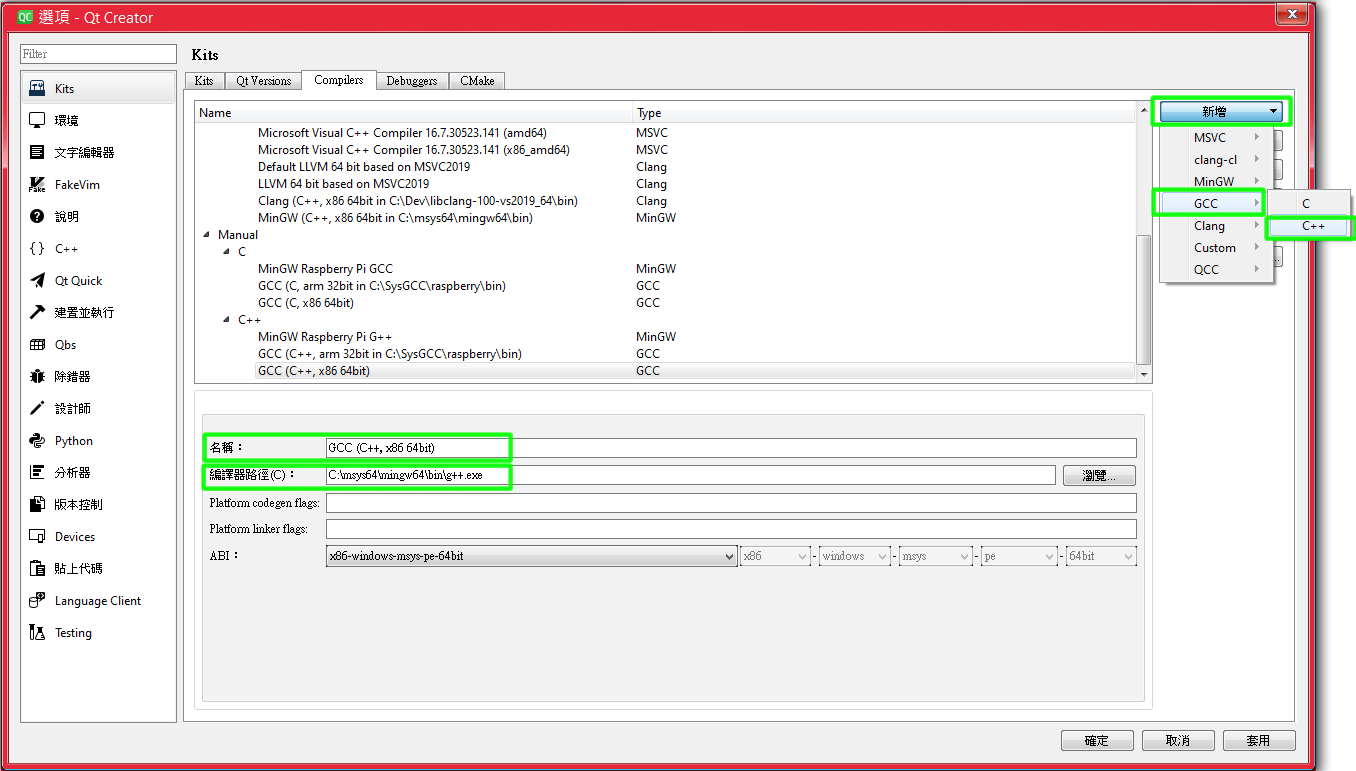This screenshot has width=1356, height=771.
Task: Open the ABI combo box
Action: coord(530,555)
